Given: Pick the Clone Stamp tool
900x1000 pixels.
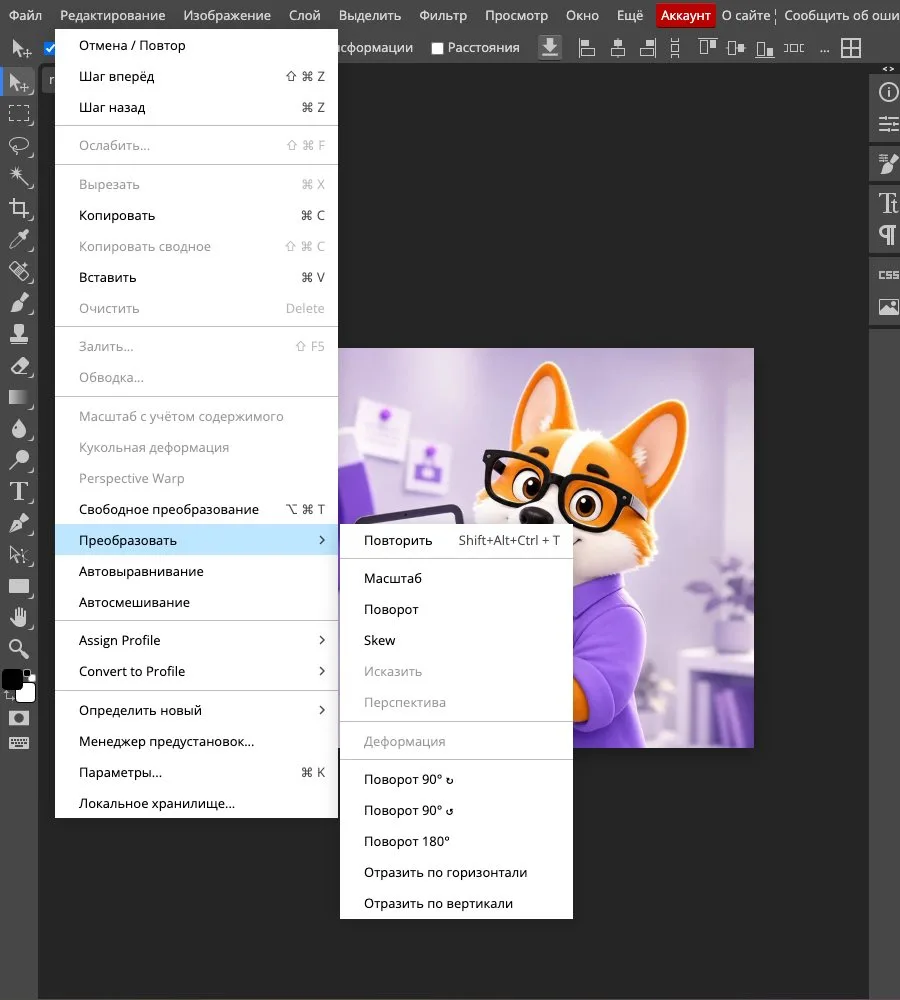Looking at the screenshot, I should click(x=19, y=334).
